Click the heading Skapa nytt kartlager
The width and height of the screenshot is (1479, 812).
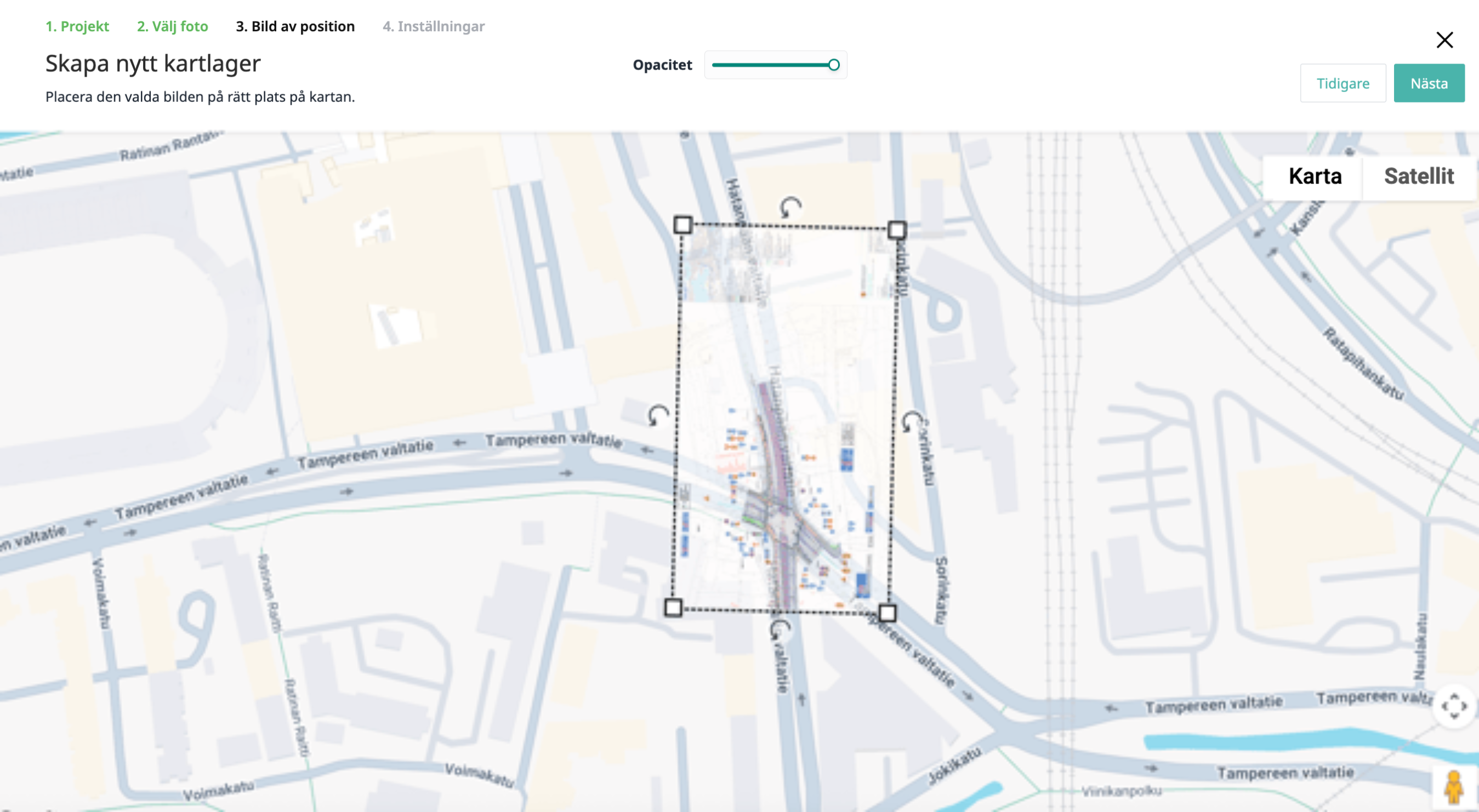(153, 63)
